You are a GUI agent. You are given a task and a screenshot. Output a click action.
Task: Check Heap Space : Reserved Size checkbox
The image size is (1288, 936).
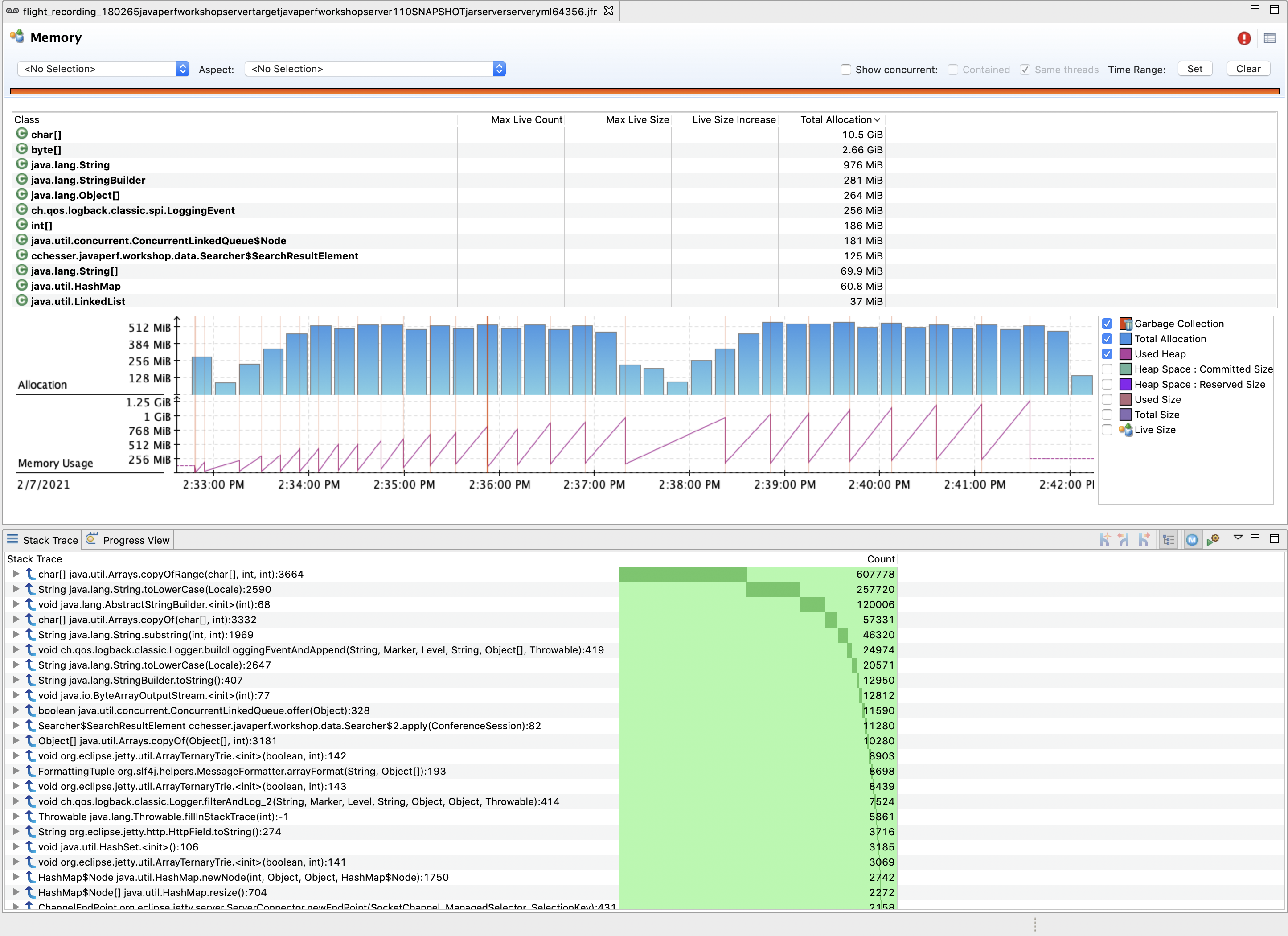click(1107, 385)
